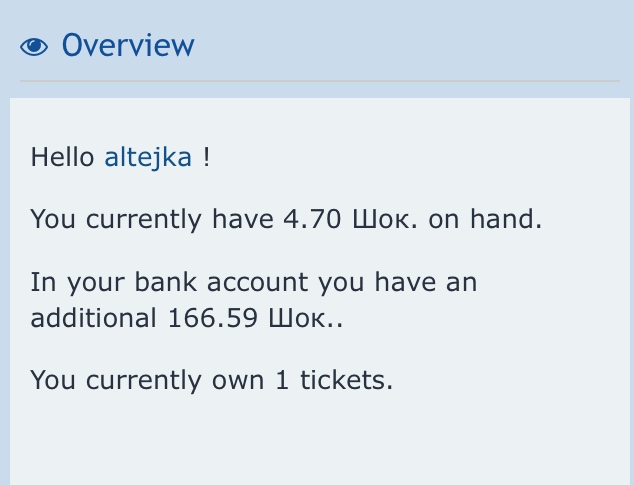The height and width of the screenshot is (485, 634).
Task: Click the word Hello in the greeting
Action: click(x=64, y=157)
